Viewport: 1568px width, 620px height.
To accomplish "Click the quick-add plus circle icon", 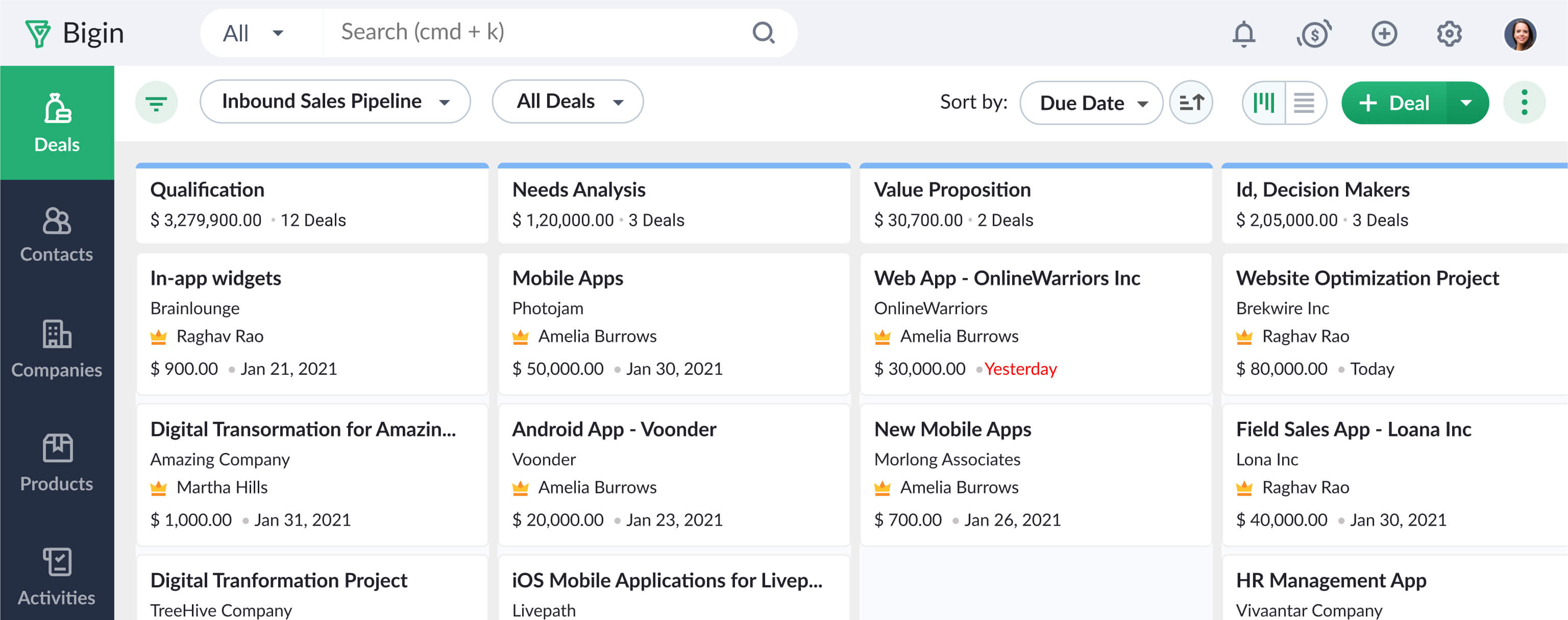I will coord(1384,34).
